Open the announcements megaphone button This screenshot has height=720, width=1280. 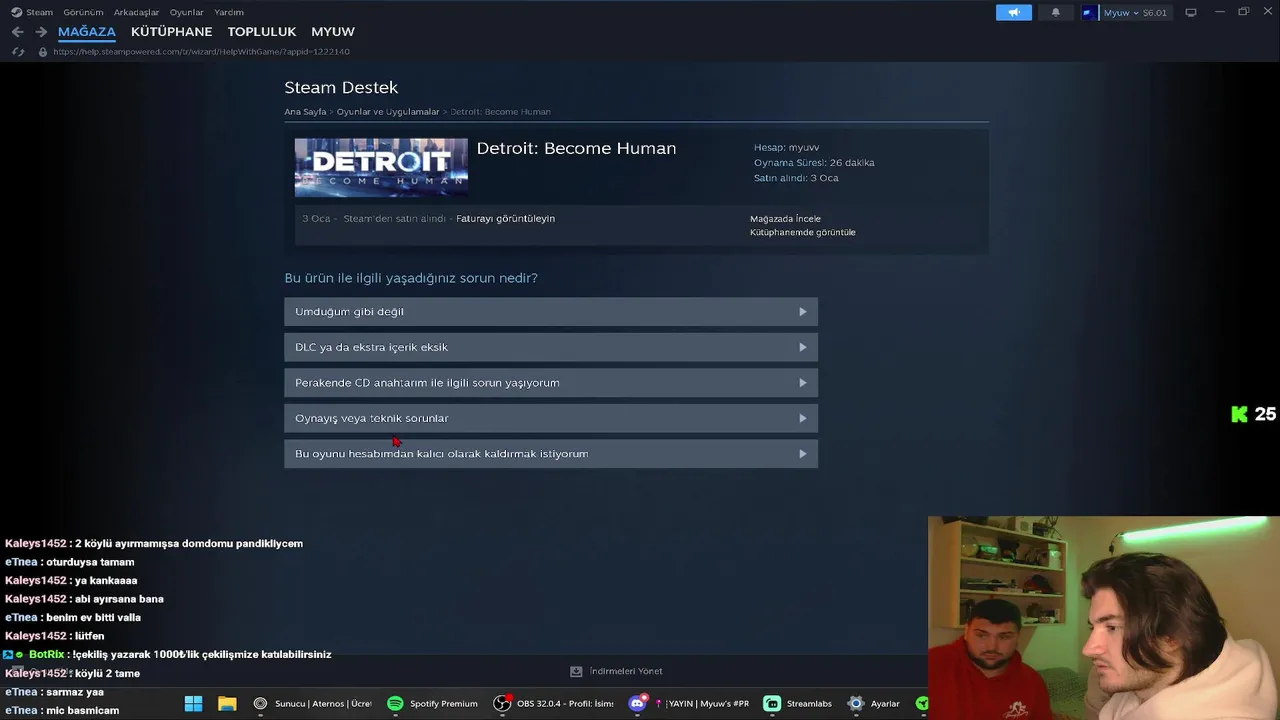[x=1013, y=12]
